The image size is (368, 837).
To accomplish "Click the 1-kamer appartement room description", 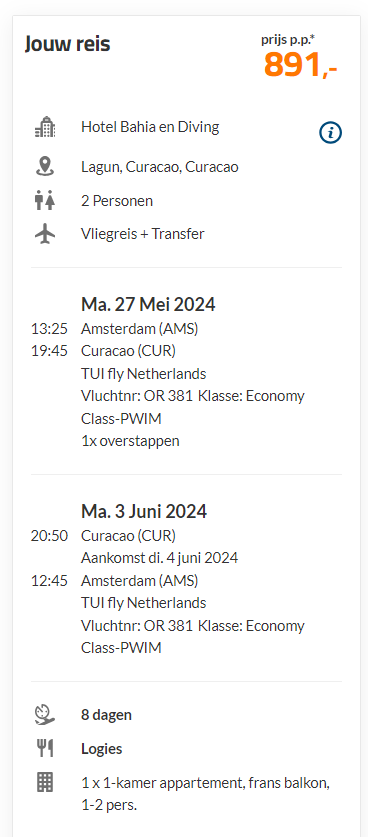I will point(206,794).
